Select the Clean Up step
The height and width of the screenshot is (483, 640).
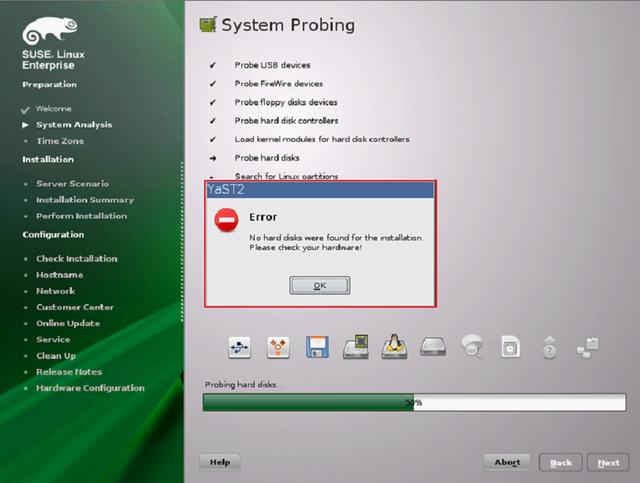pyautogui.click(x=56, y=356)
